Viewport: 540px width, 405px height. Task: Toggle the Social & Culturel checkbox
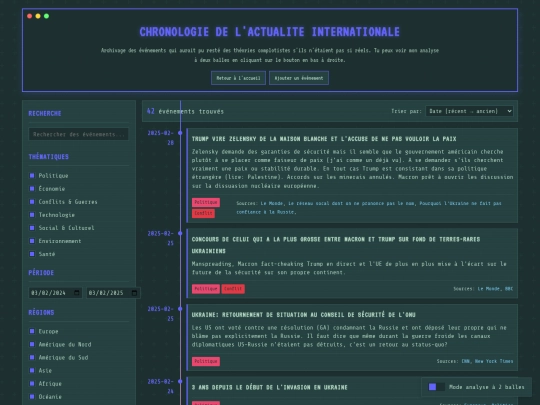(32, 228)
